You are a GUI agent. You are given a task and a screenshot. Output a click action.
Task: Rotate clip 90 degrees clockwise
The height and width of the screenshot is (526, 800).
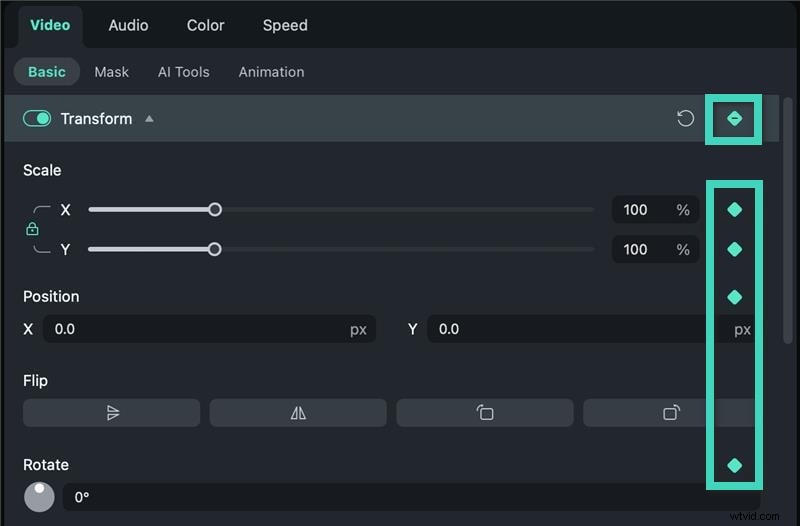[x=670, y=413]
